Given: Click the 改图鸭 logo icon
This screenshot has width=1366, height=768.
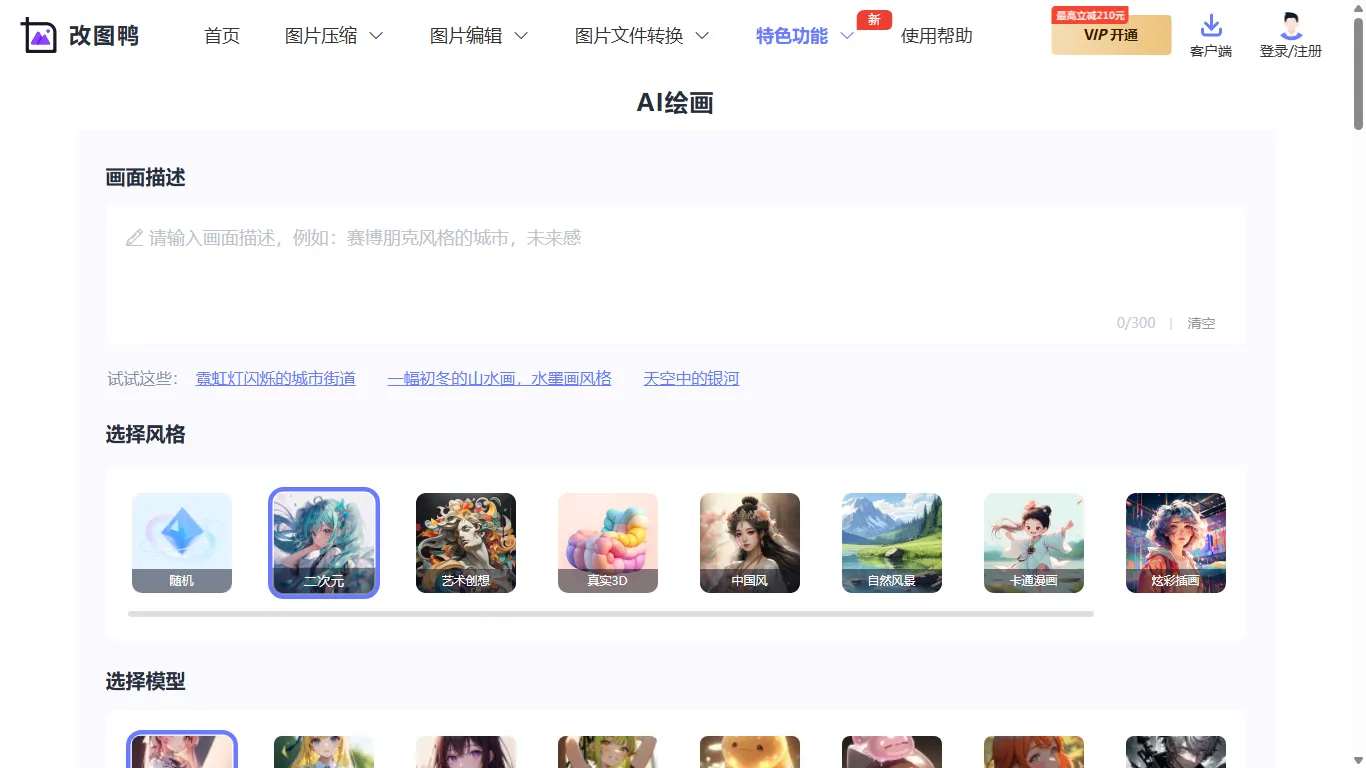Looking at the screenshot, I should point(37,35).
